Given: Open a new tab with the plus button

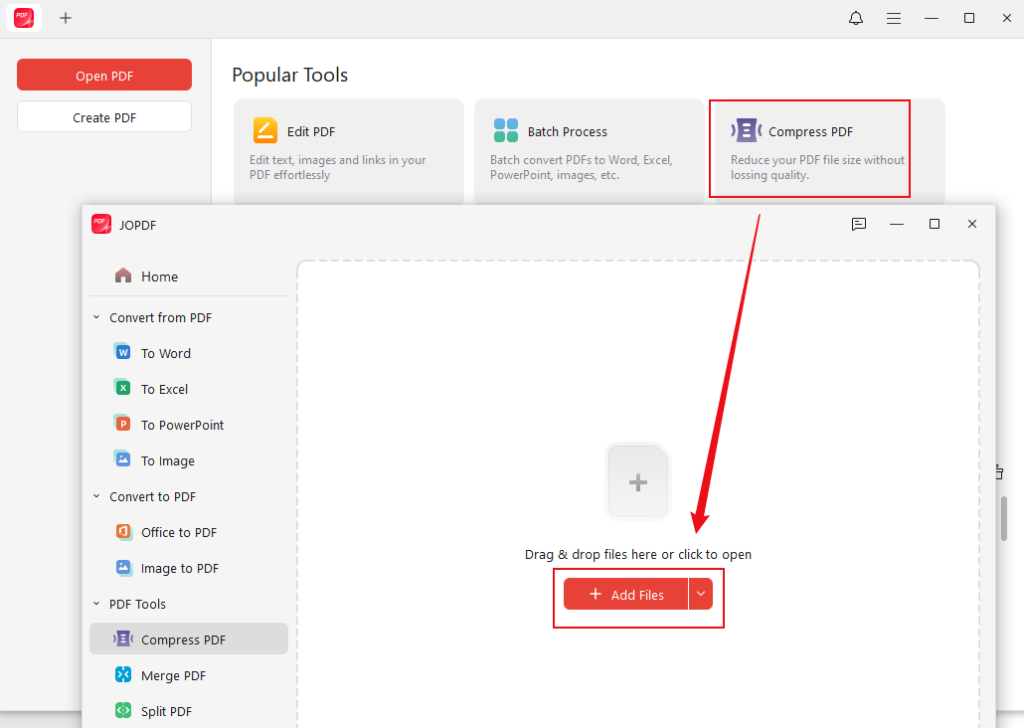Looking at the screenshot, I should tap(66, 18).
